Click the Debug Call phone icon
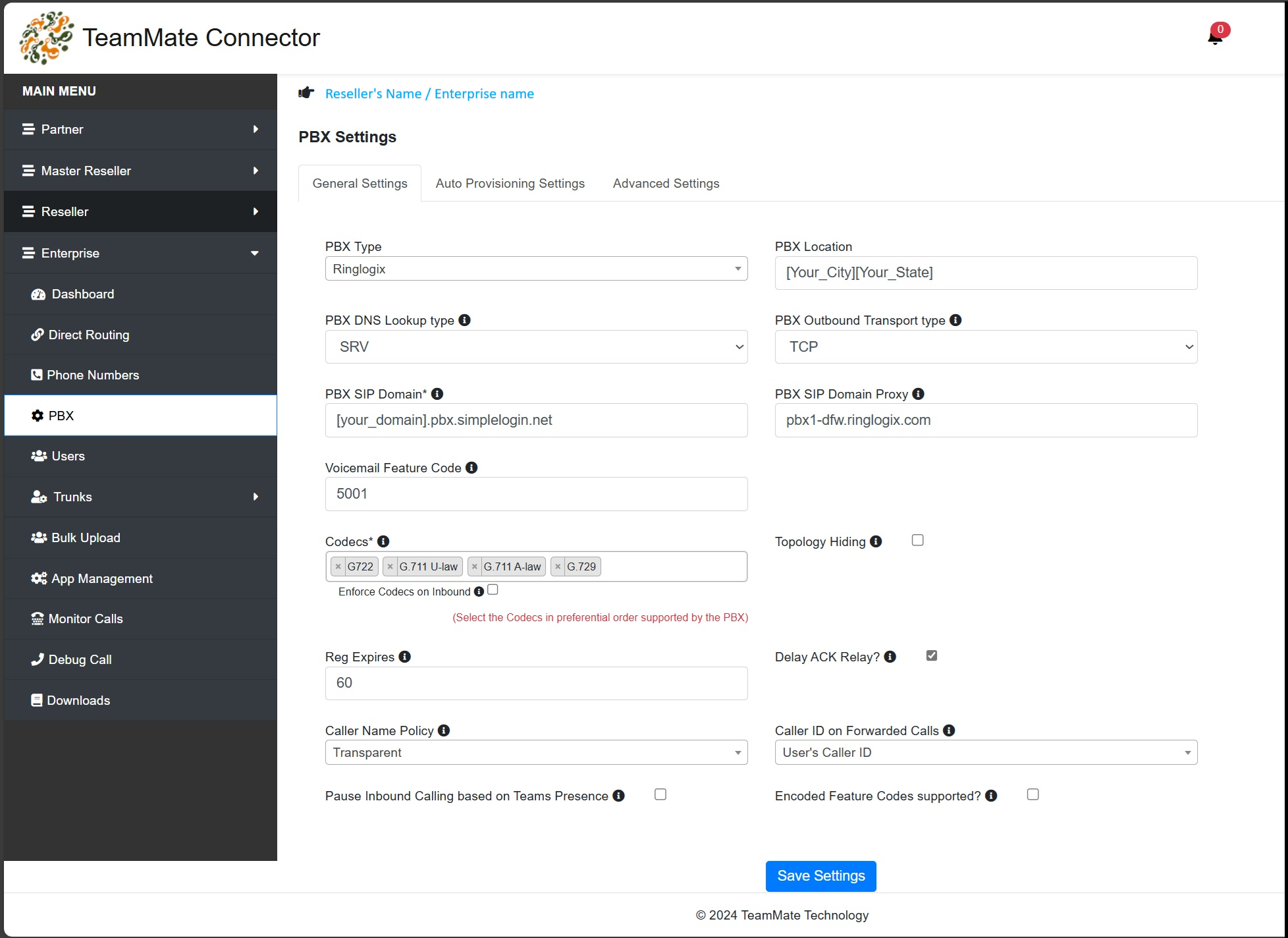 coord(38,659)
